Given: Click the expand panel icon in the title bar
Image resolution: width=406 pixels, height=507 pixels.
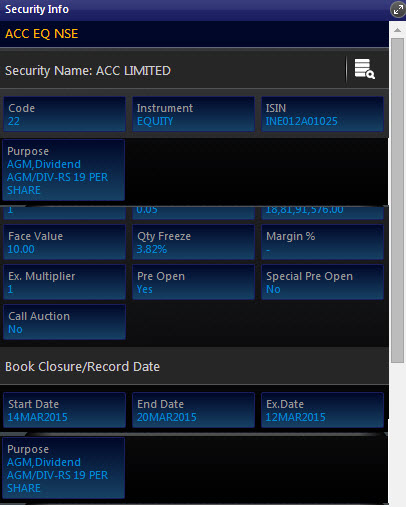Looking at the screenshot, I should point(398,10).
